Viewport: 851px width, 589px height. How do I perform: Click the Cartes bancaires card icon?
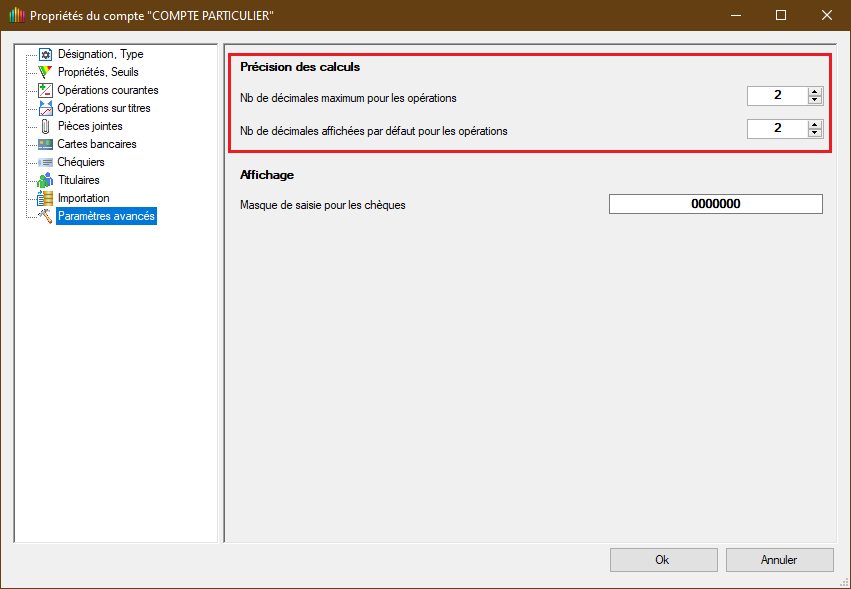tap(45, 144)
